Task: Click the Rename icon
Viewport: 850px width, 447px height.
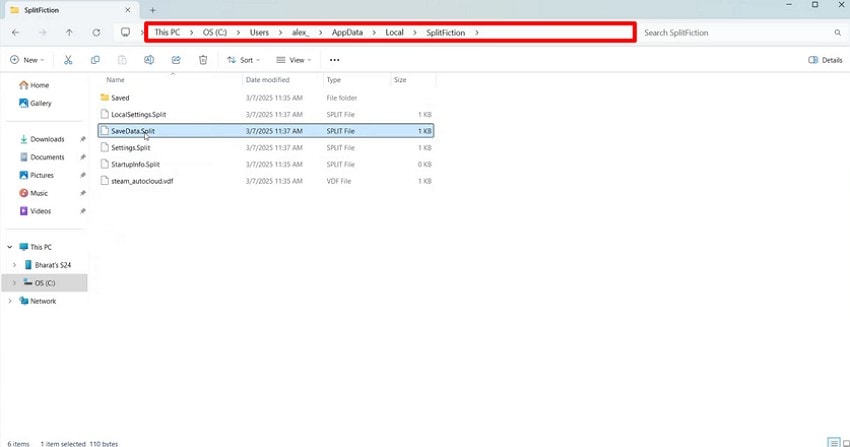Action: click(x=149, y=60)
